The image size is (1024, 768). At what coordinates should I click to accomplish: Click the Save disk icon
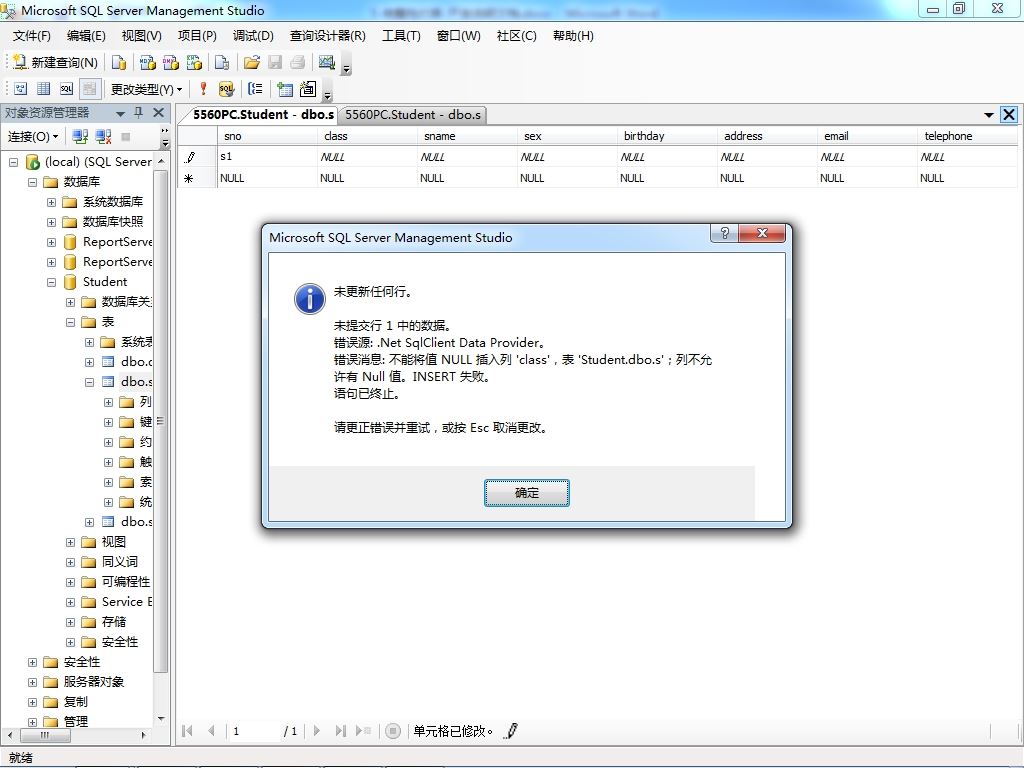click(x=275, y=62)
